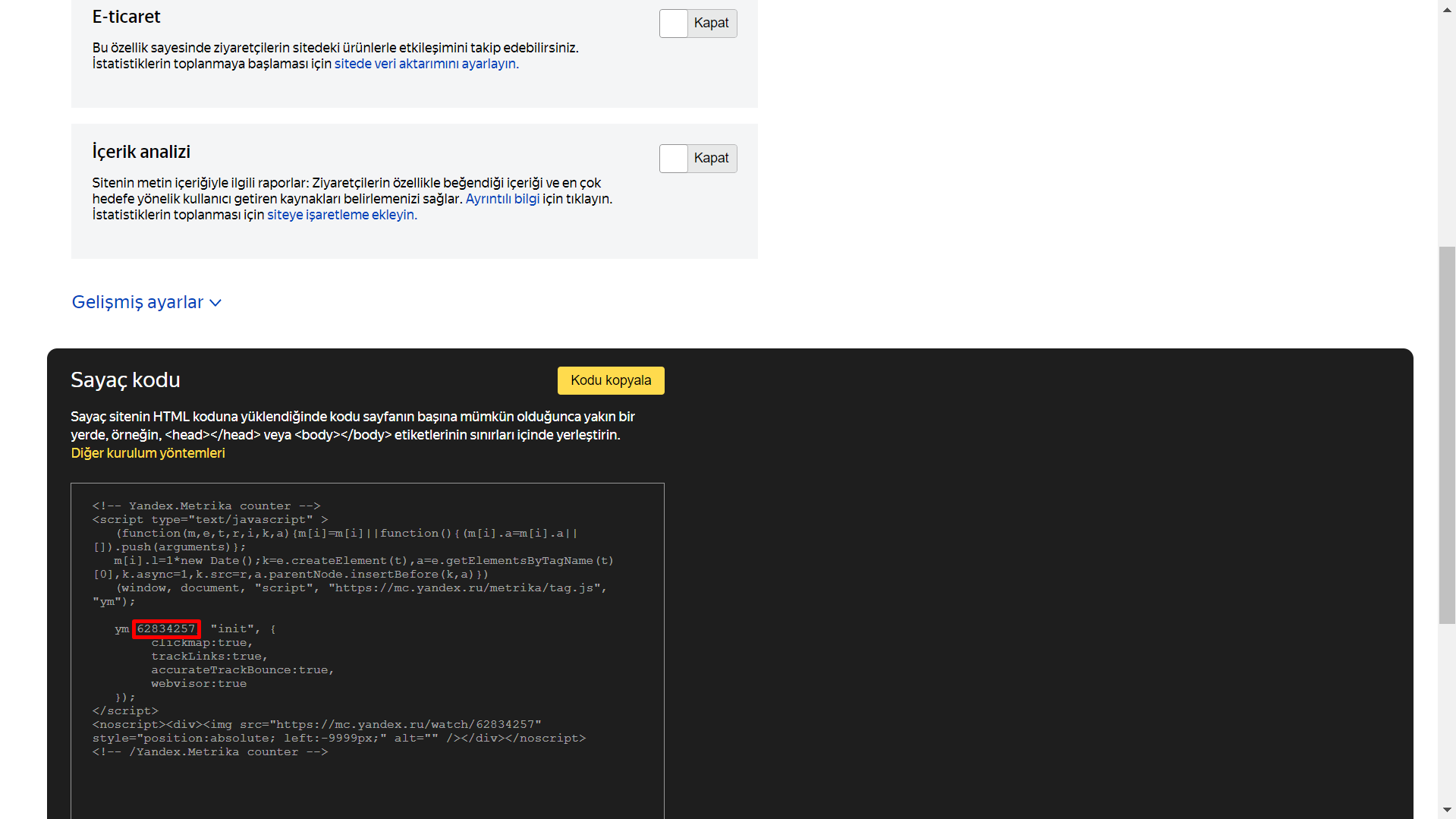Screen dimensions: 1456x819
Task: Open the 'Ayrıntılı bilgi' link
Action: tap(502, 199)
